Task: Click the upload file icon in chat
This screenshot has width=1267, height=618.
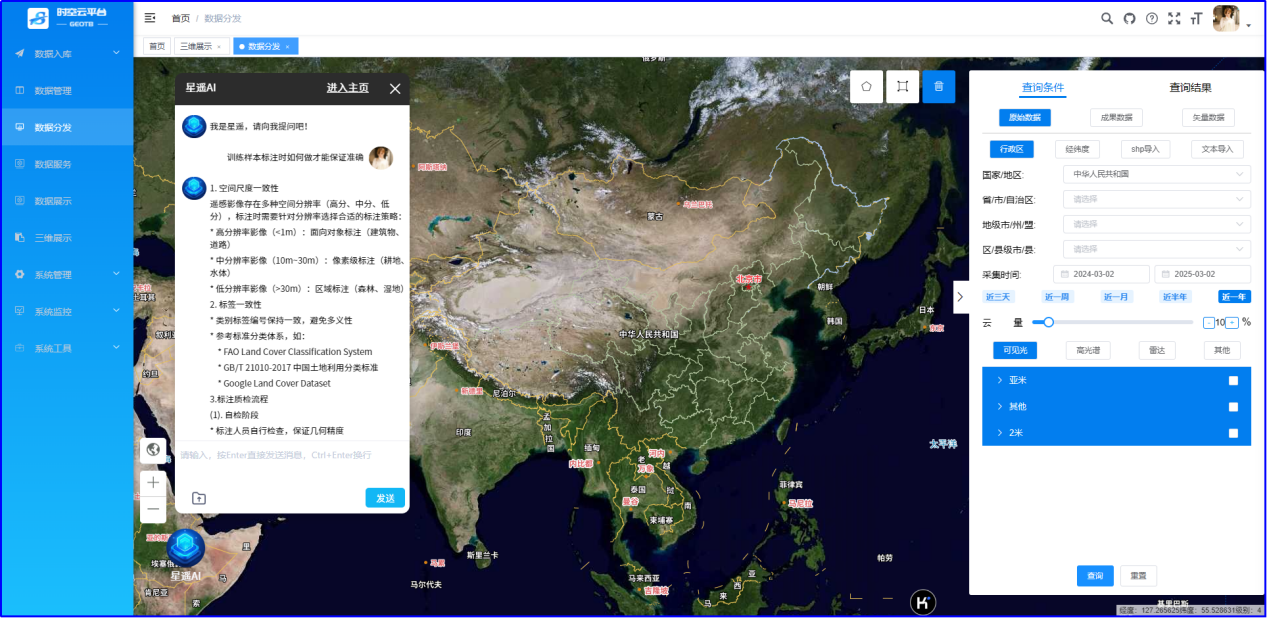Action: [199, 498]
